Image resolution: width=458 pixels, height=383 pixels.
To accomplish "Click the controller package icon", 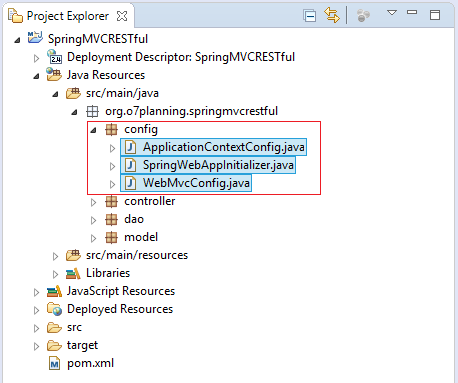I will (111, 201).
